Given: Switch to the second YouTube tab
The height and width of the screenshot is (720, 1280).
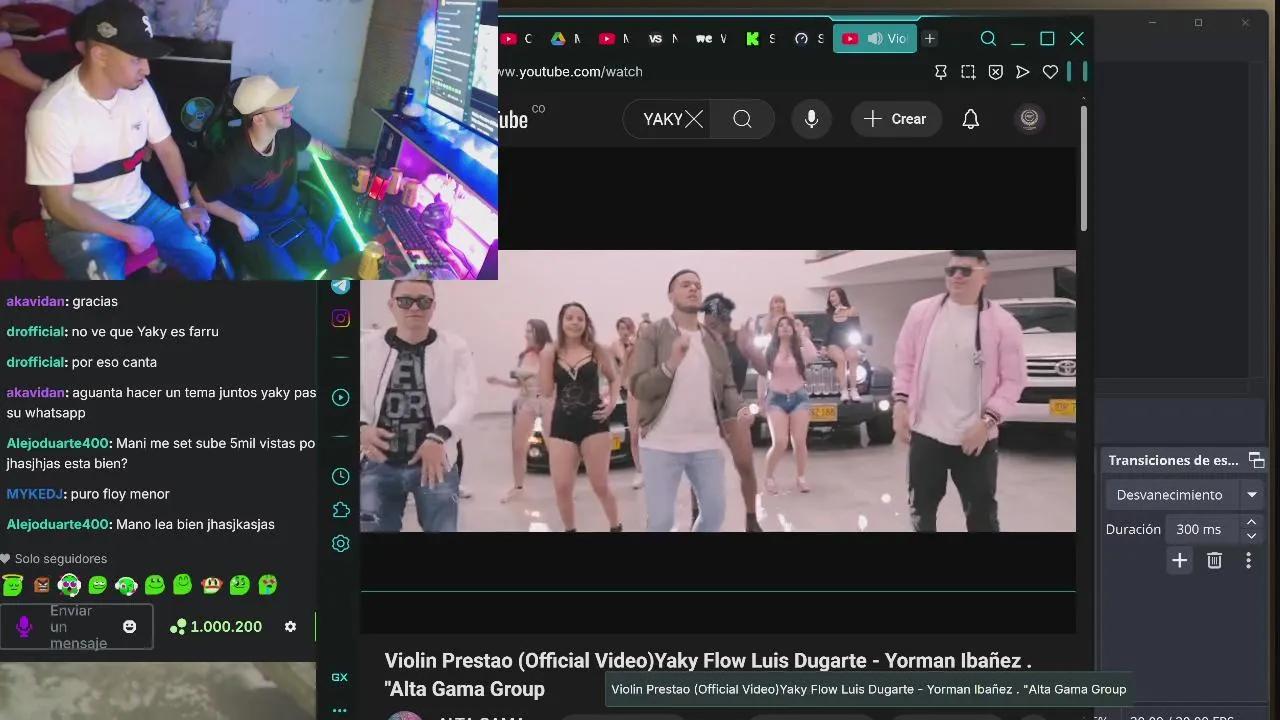Looking at the screenshot, I should [x=613, y=39].
